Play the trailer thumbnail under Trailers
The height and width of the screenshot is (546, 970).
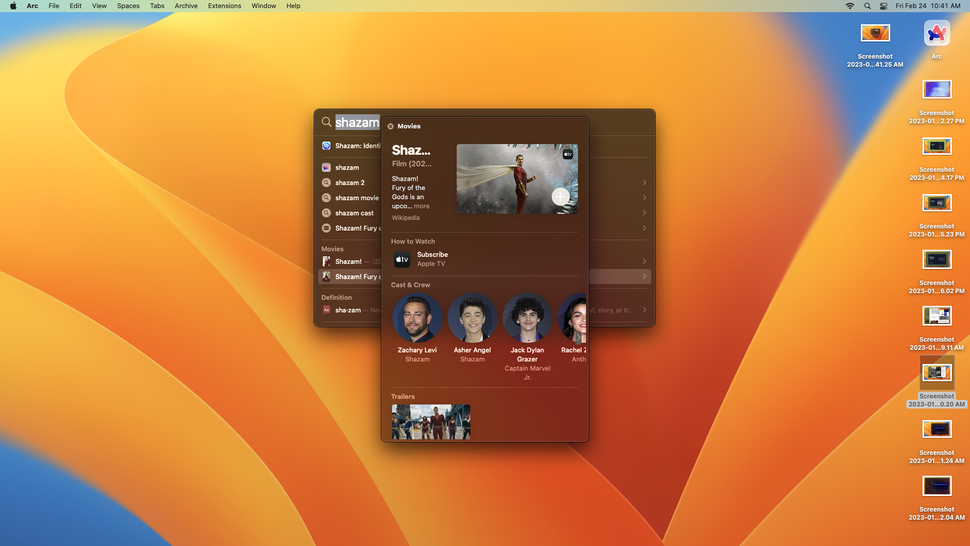pos(431,422)
